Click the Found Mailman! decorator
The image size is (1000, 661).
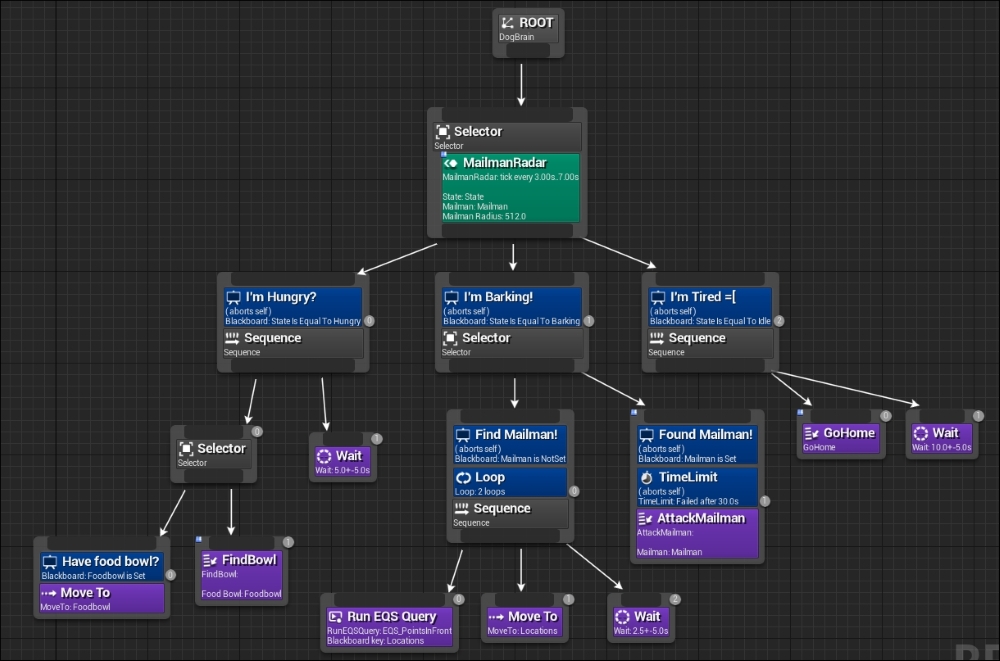tap(697, 445)
